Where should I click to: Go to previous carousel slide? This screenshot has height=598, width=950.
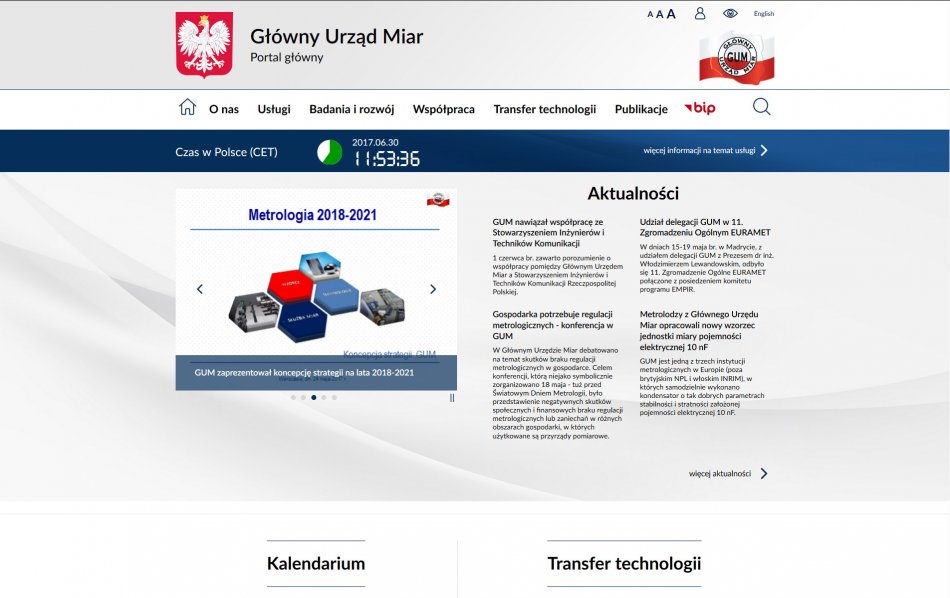coord(199,289)
